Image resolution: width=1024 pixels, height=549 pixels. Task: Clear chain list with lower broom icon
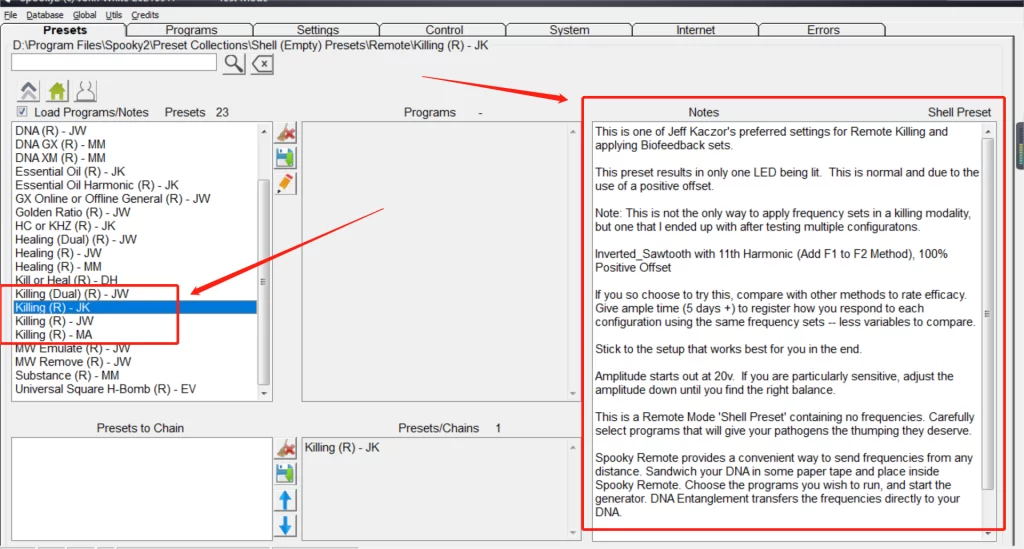pyautogui.click(x=286, y=449)
